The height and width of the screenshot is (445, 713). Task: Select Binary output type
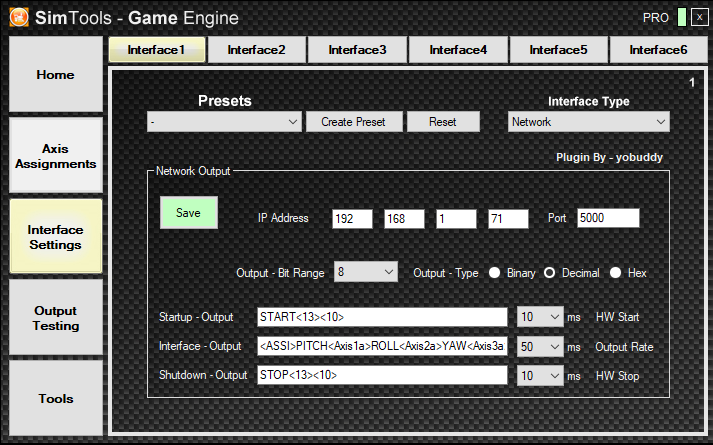494,273
